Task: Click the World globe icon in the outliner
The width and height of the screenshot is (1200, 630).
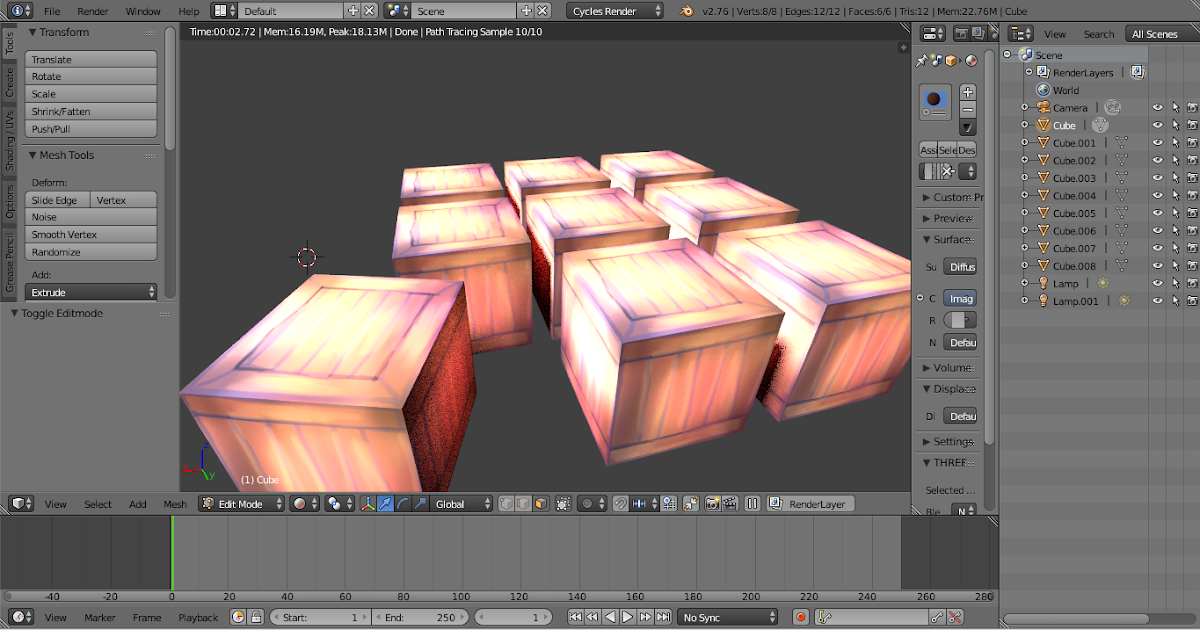Action: click(x=1043, y=90)
